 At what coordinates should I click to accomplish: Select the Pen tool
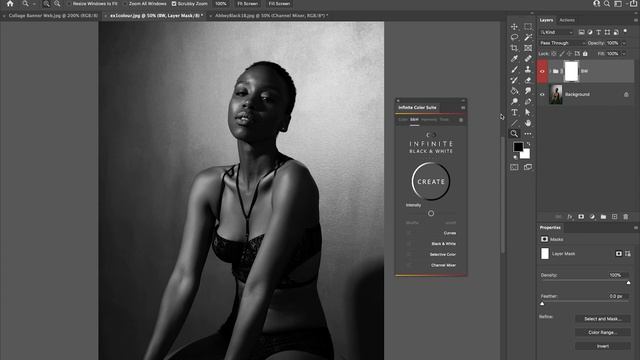pos(528,101)
